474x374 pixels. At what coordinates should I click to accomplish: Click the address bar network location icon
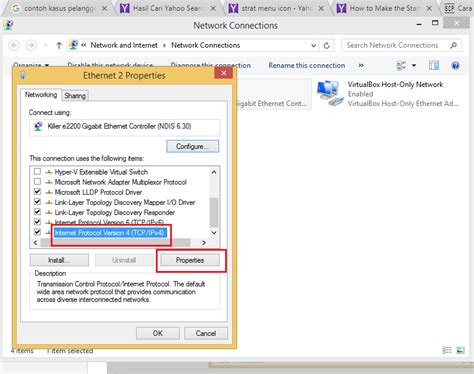pyautogui.click(x=73, y=45)
